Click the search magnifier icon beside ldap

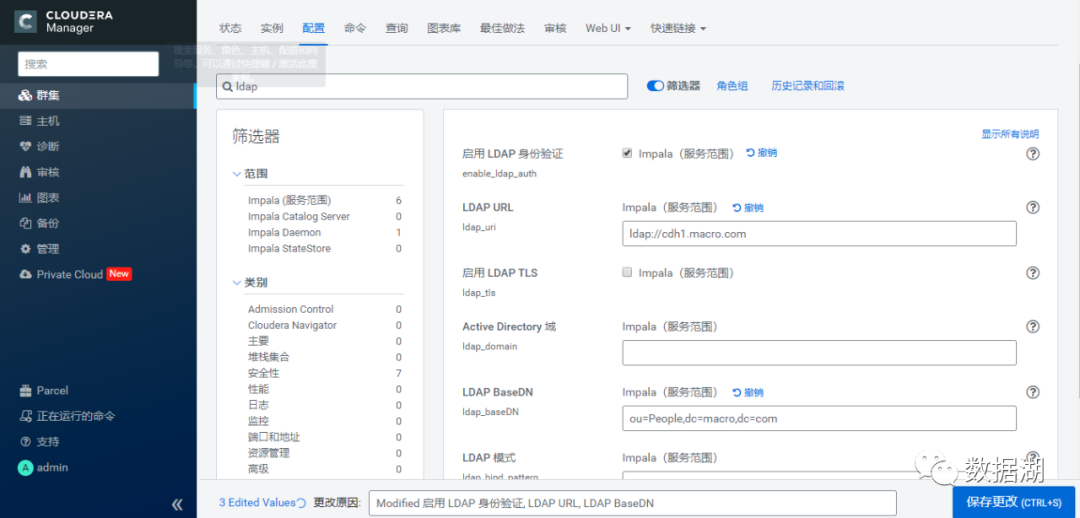point(227,87)
